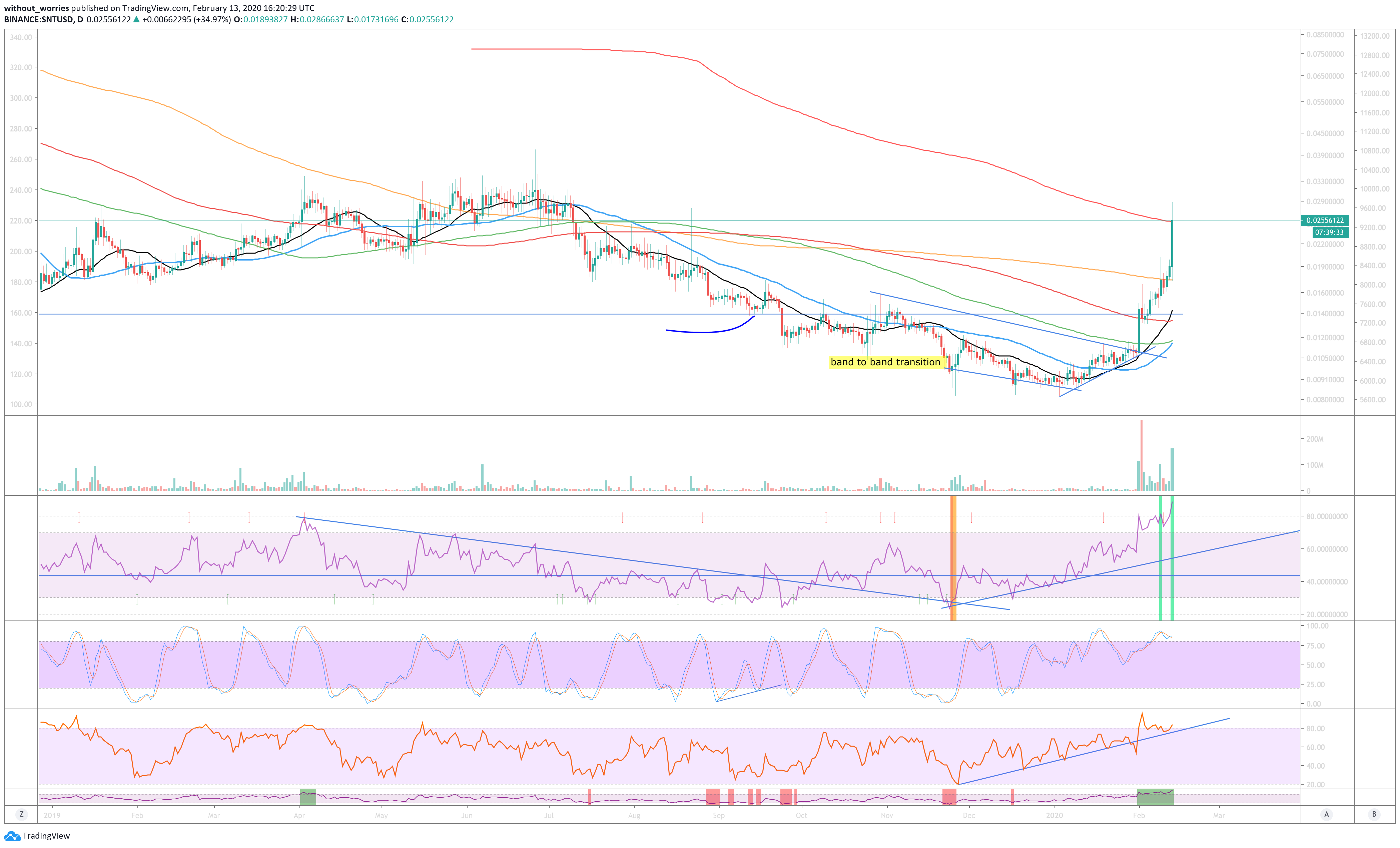Select the green highlighted block near April in bottom pane
The height and width of the screenshot is (848, 1400).
pos(307,797)
